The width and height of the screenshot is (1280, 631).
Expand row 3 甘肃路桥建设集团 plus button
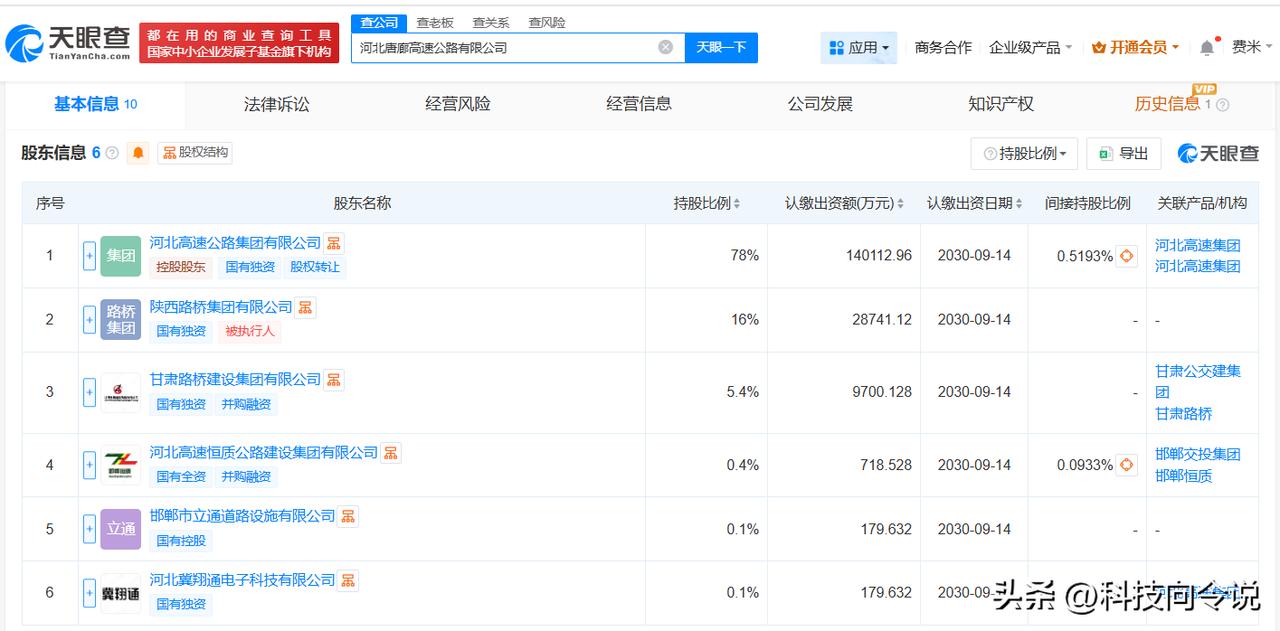(89, 392)
